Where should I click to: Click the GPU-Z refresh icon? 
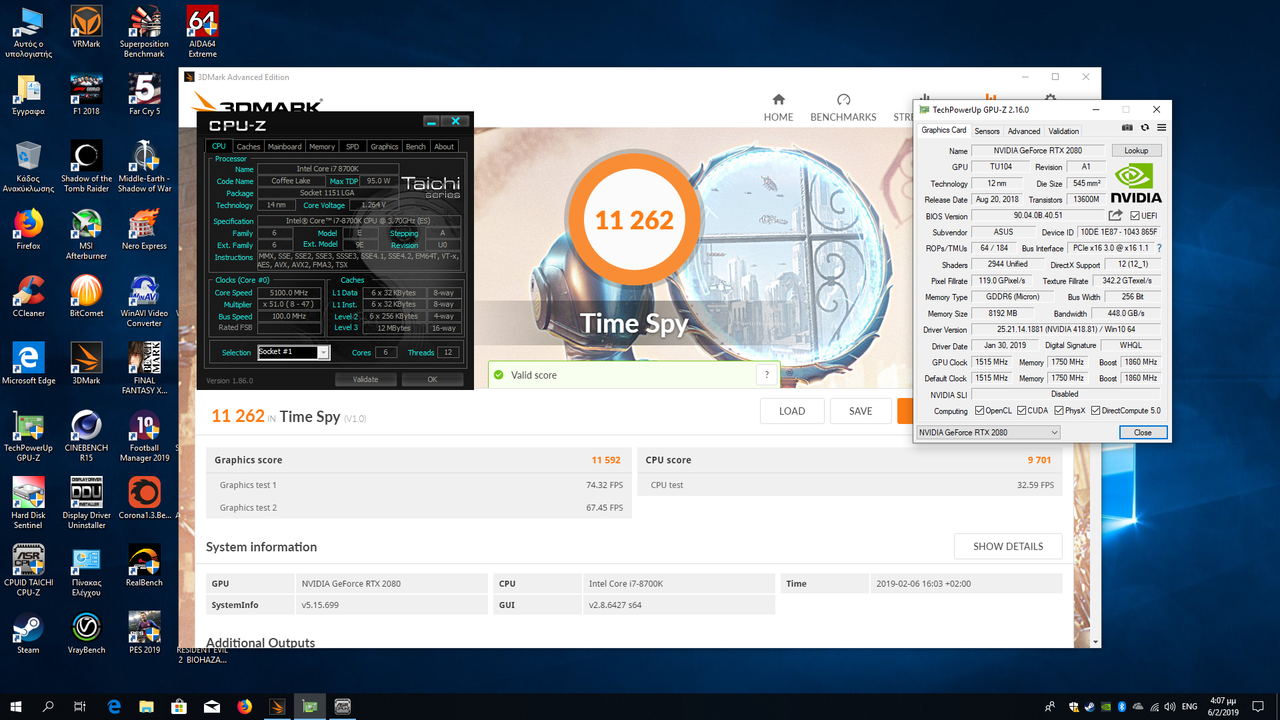coord(1145,128)
